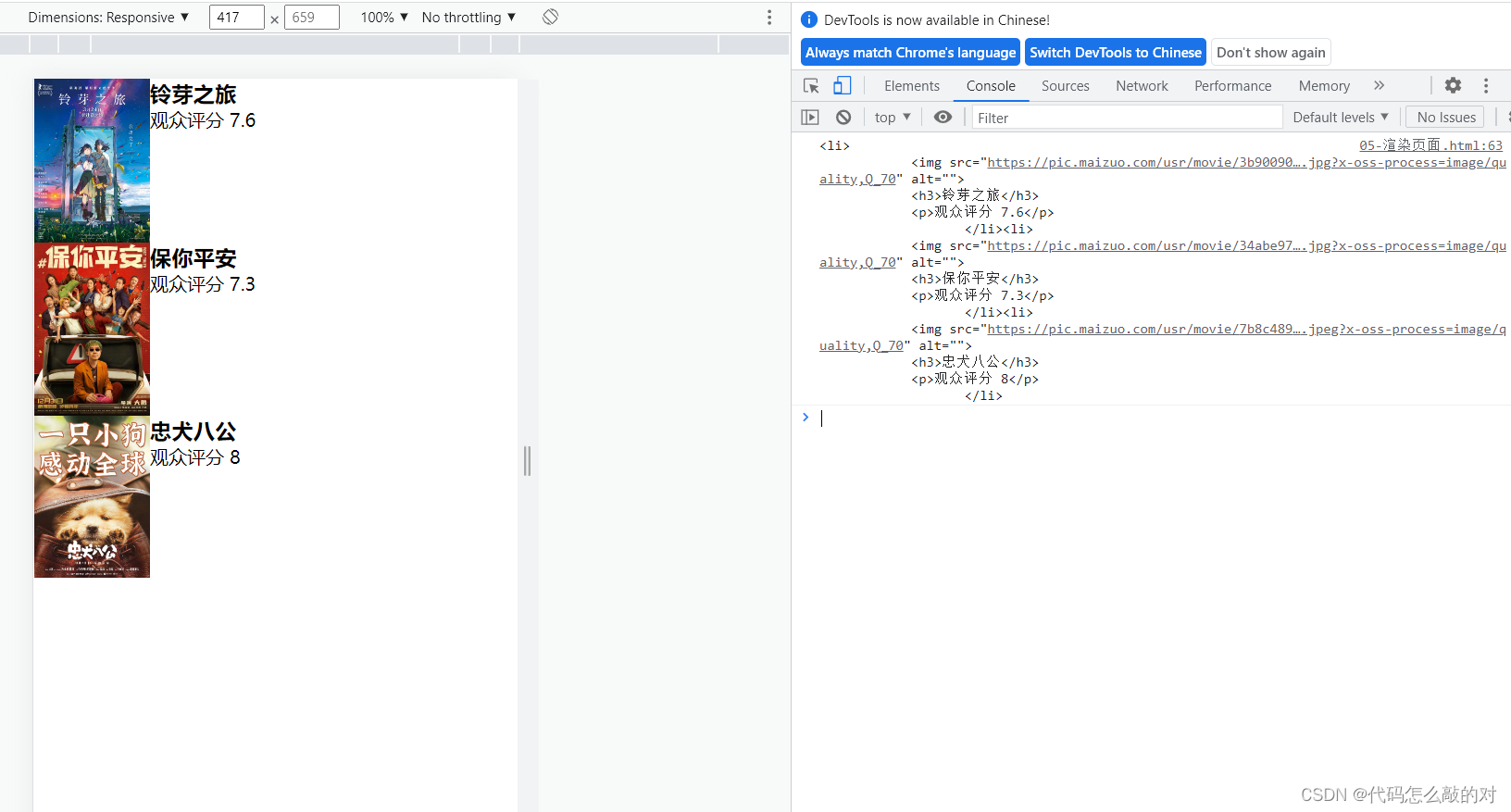Click the 观众评分 8 rating text on page
Image resolution: width=1511 pixels, height=812 pixels.
click(x=195, y=457)
